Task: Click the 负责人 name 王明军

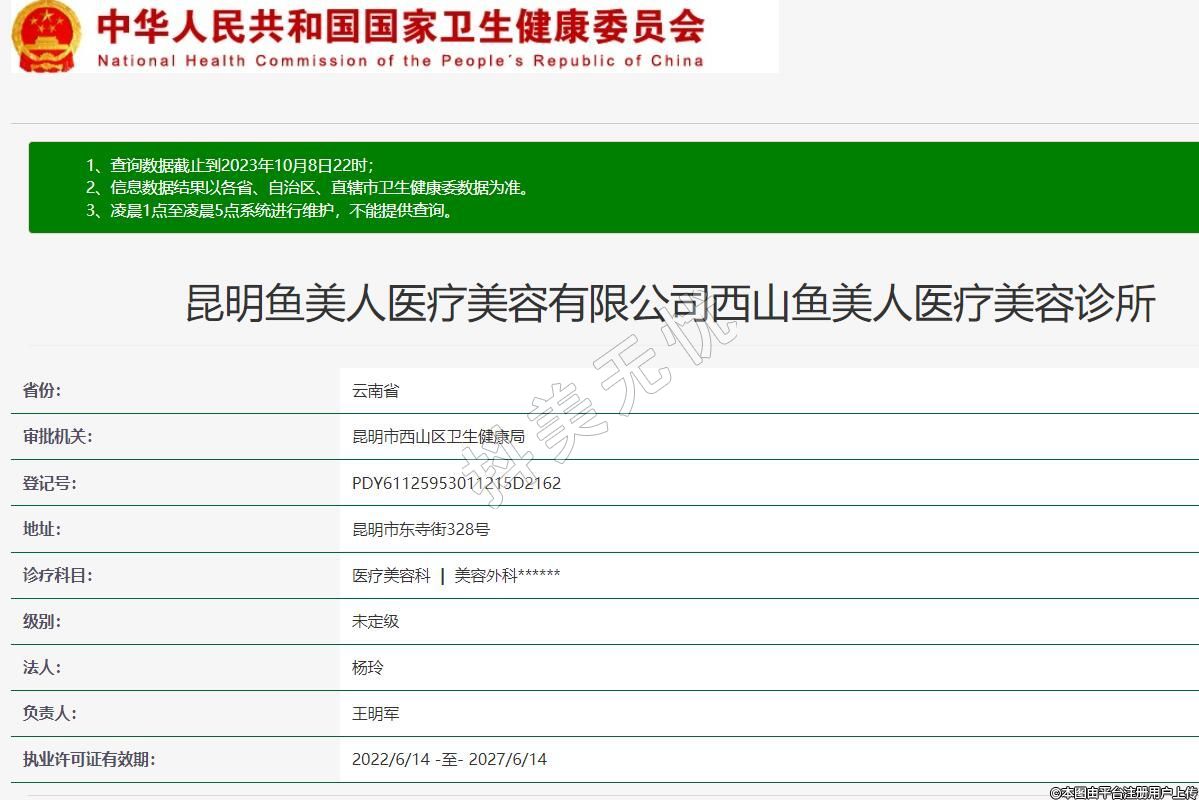Action: (x=375, y=713)
